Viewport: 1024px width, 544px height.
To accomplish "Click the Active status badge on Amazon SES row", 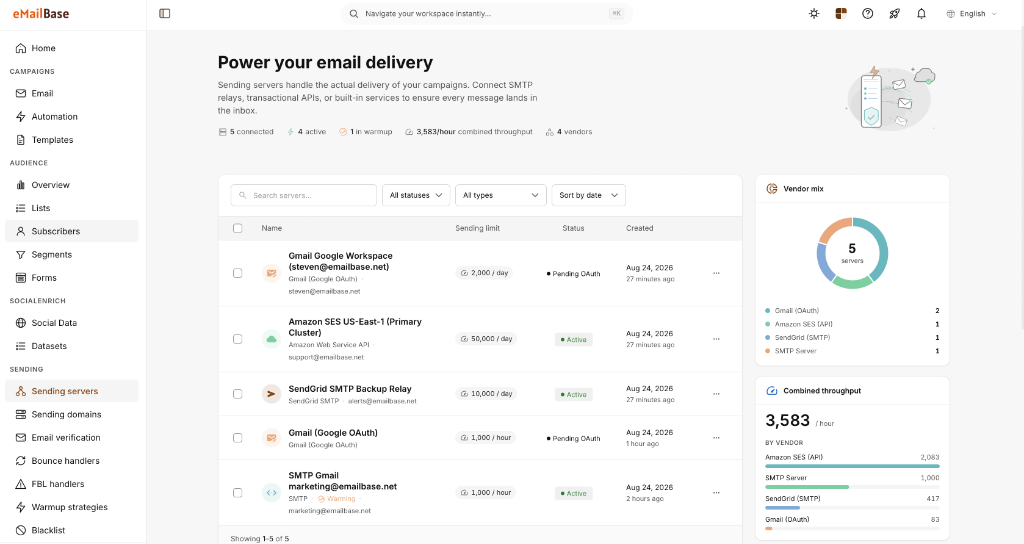I will pyautogui.click(x=573, y=340).
